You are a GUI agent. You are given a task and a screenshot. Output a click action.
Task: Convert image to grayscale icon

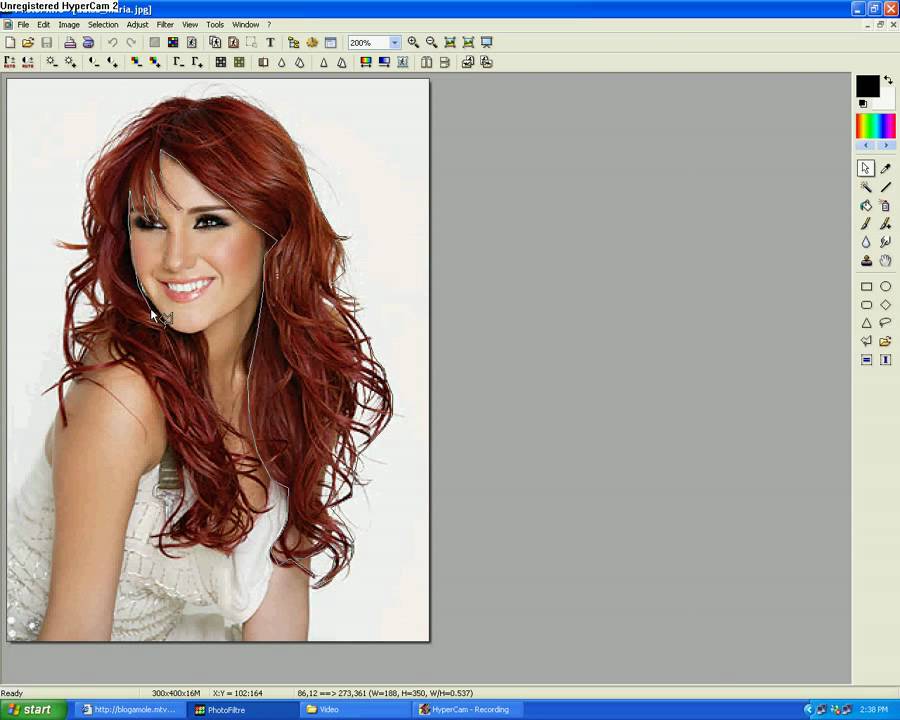(x=220, y=62)
